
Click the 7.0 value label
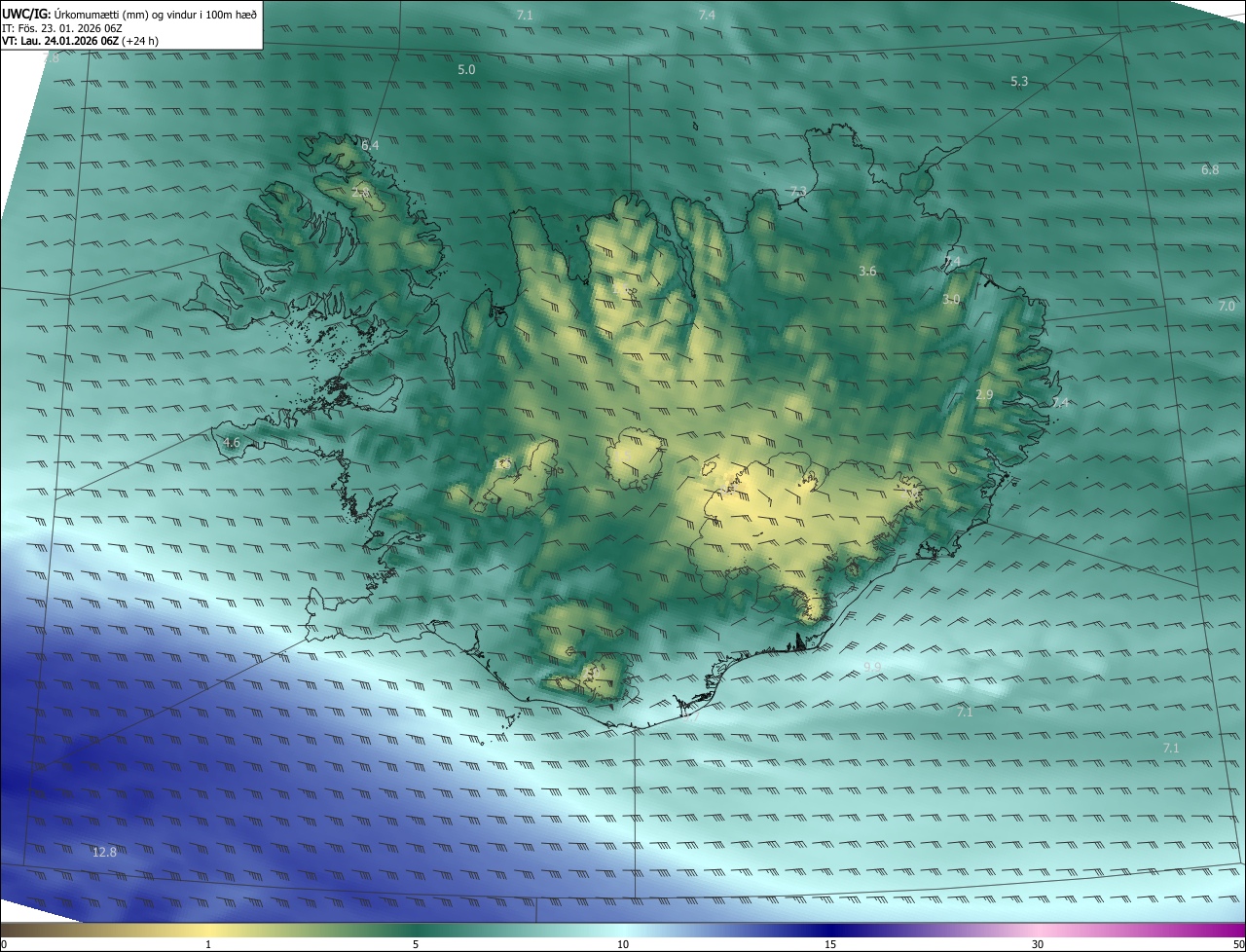(1227, 306)
